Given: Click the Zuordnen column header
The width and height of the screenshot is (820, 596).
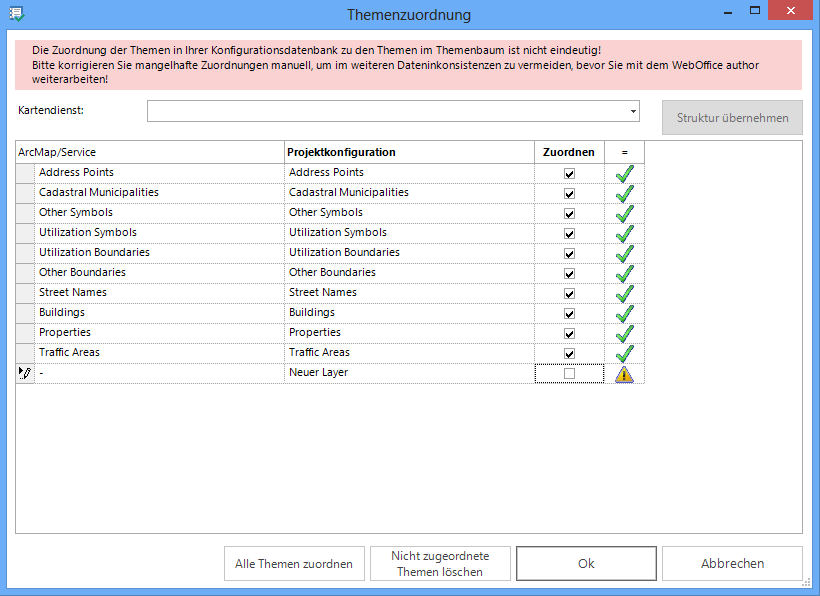Looking at the screenshot, I should point(568,152).
